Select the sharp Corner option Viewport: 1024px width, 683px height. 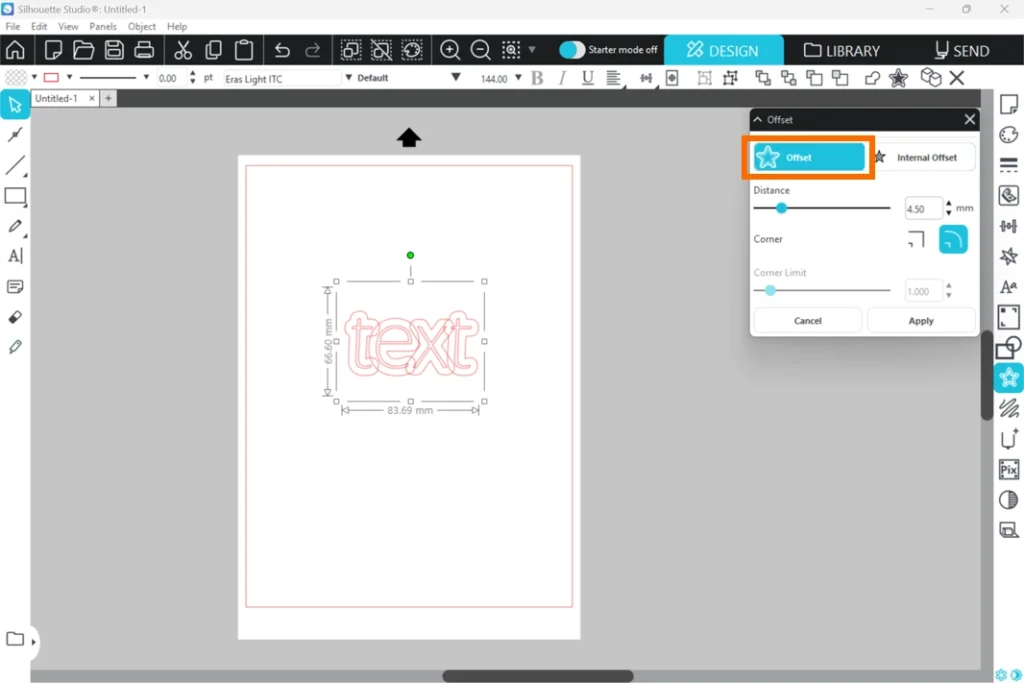click(x=916, y=239)
